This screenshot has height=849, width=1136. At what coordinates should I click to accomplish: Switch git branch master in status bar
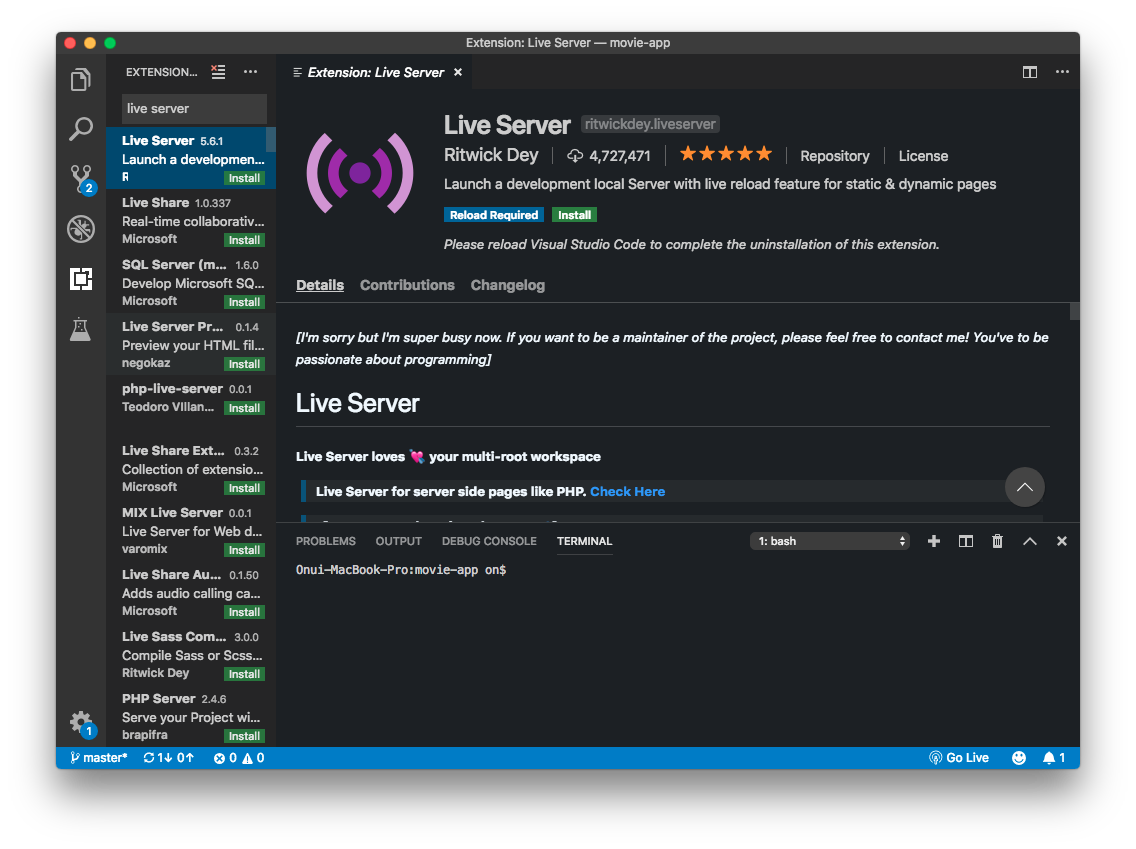tap(99, 758)
